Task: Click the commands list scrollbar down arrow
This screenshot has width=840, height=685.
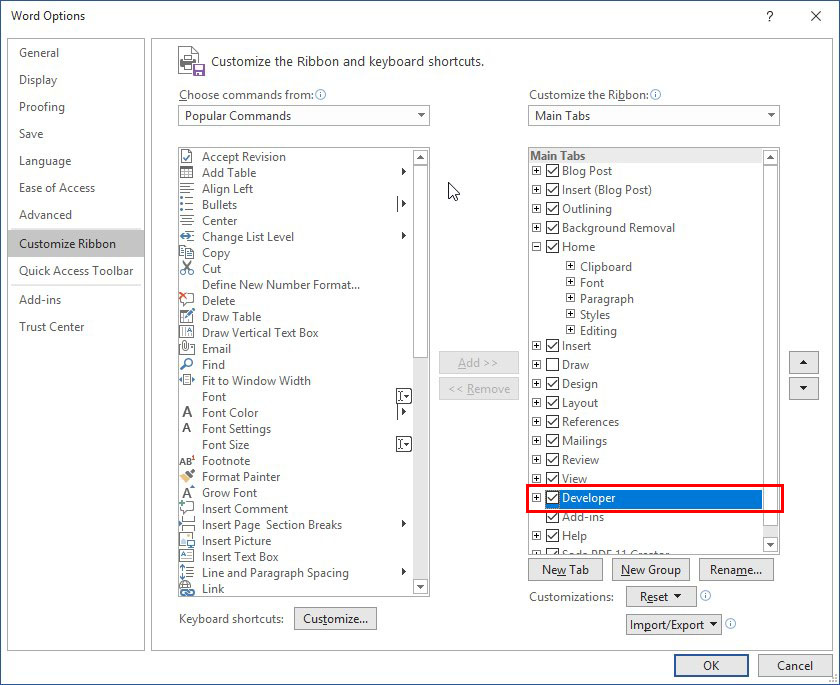Action: click(x=421, y=588)
